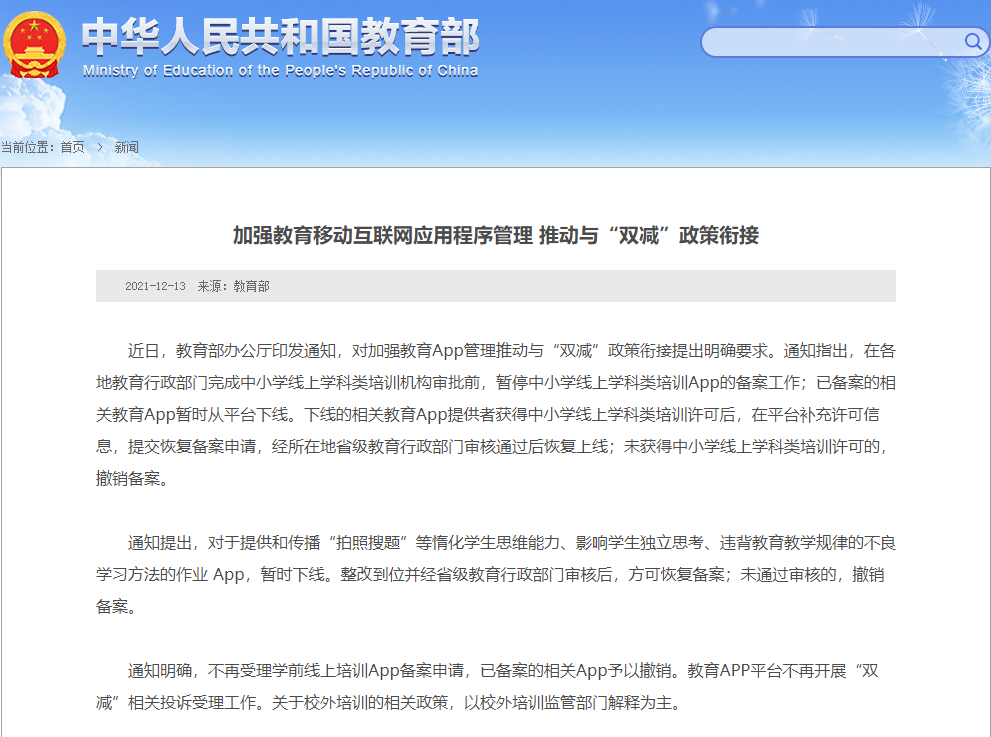Click the 当前位置 label
This screenshot has height=737, width=991.
(x=27, y=147)
